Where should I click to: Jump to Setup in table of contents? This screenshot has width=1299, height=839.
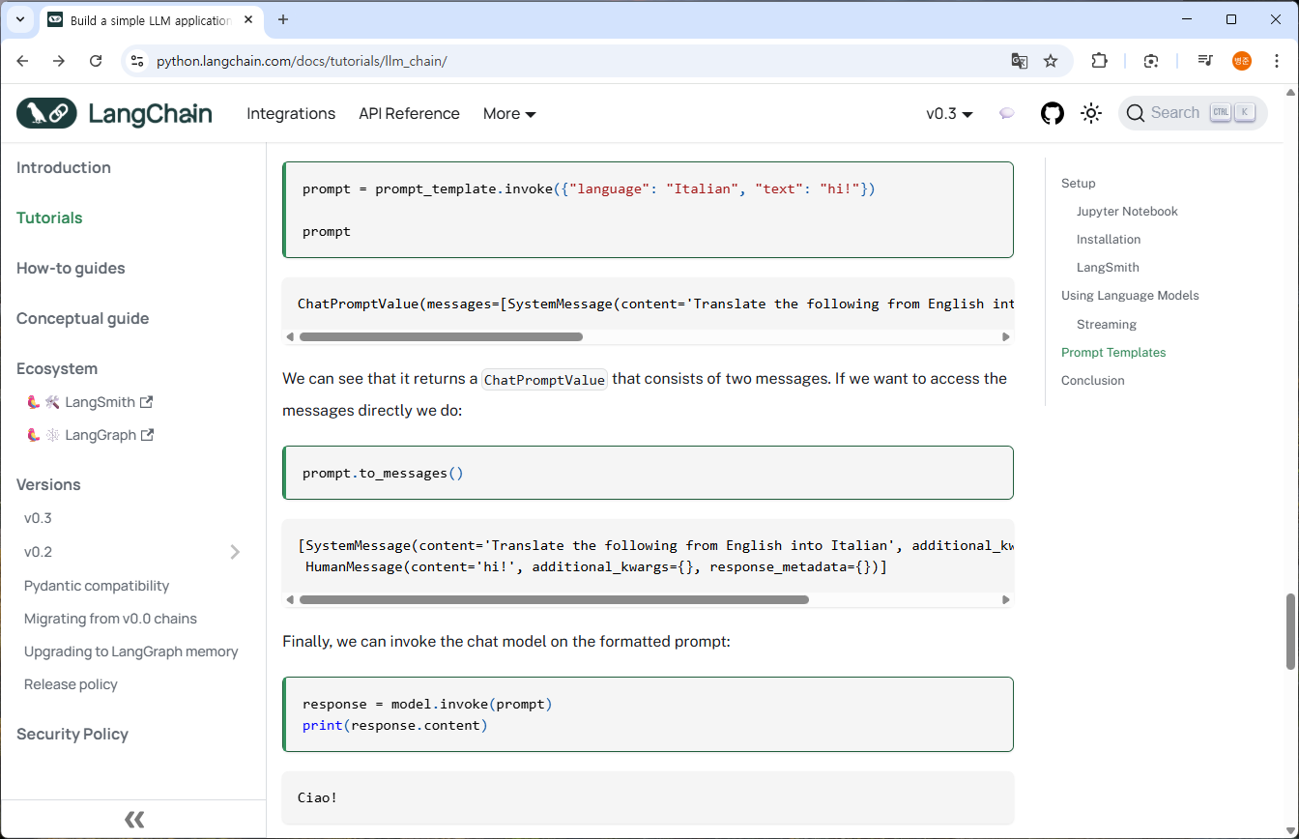tap(1078, 183)
